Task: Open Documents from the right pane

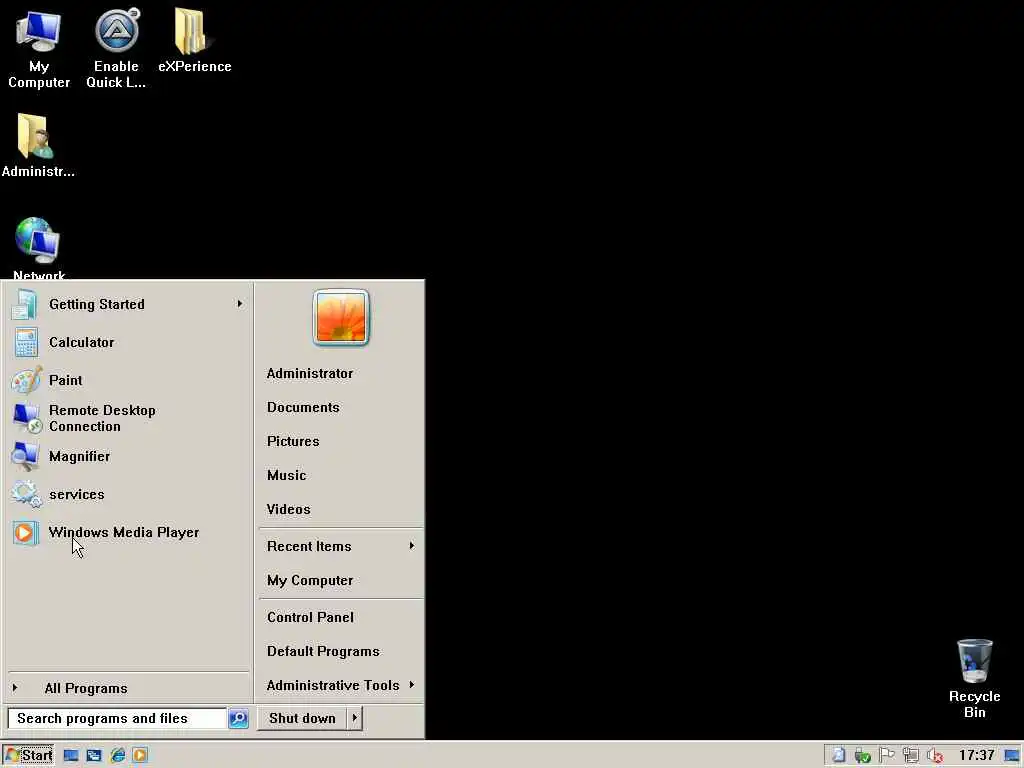Action: [303, 408]
